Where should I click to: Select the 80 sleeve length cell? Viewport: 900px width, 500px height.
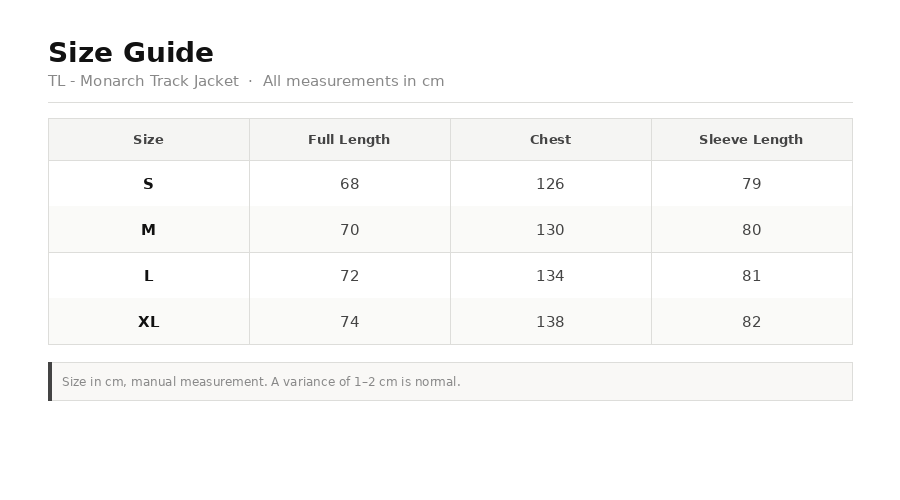(751, 230)
